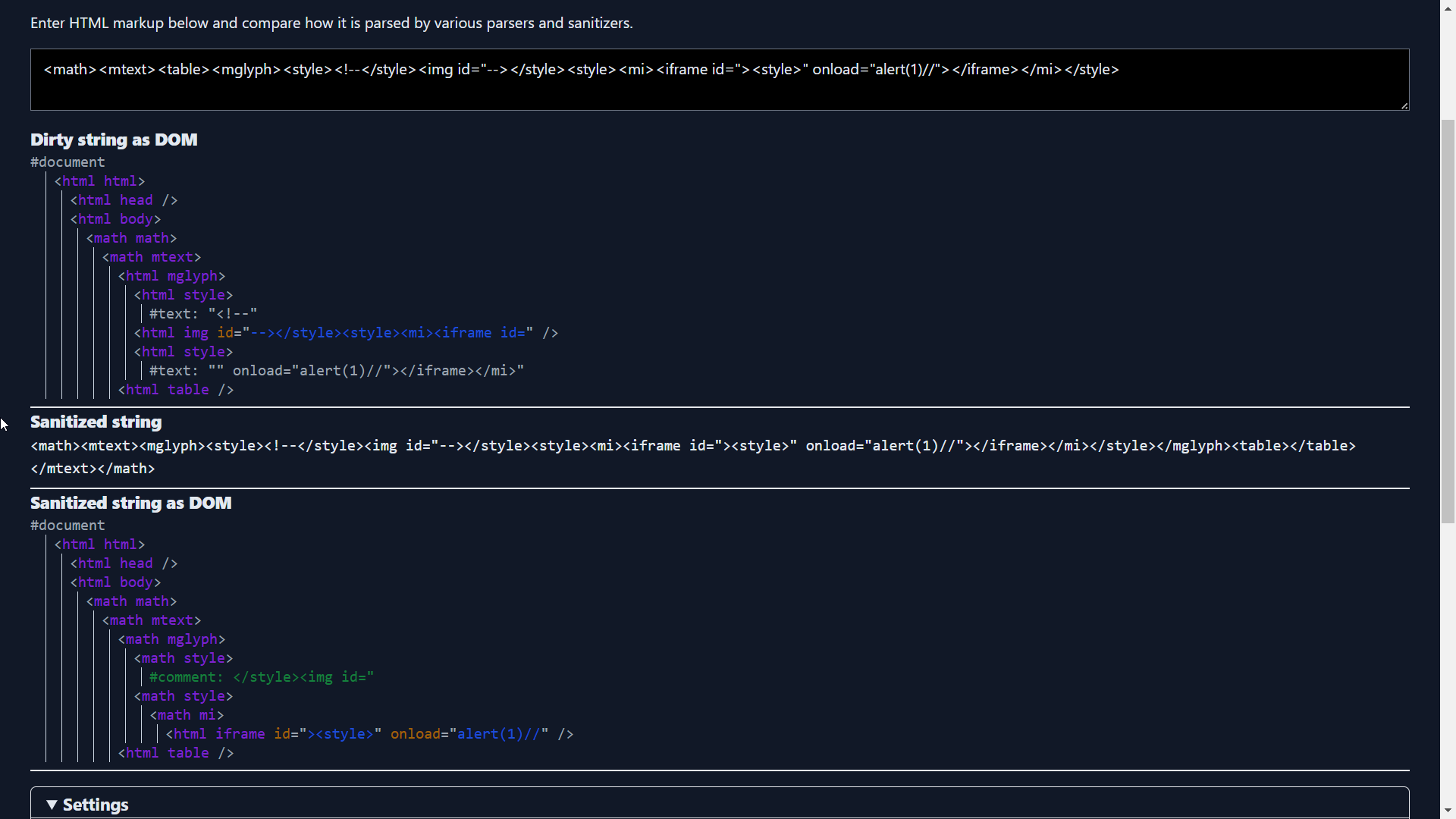Click the "<!--" text node in Dirty DOM
This screenshot has width=1456, height=819.
(x=203, y=314)
